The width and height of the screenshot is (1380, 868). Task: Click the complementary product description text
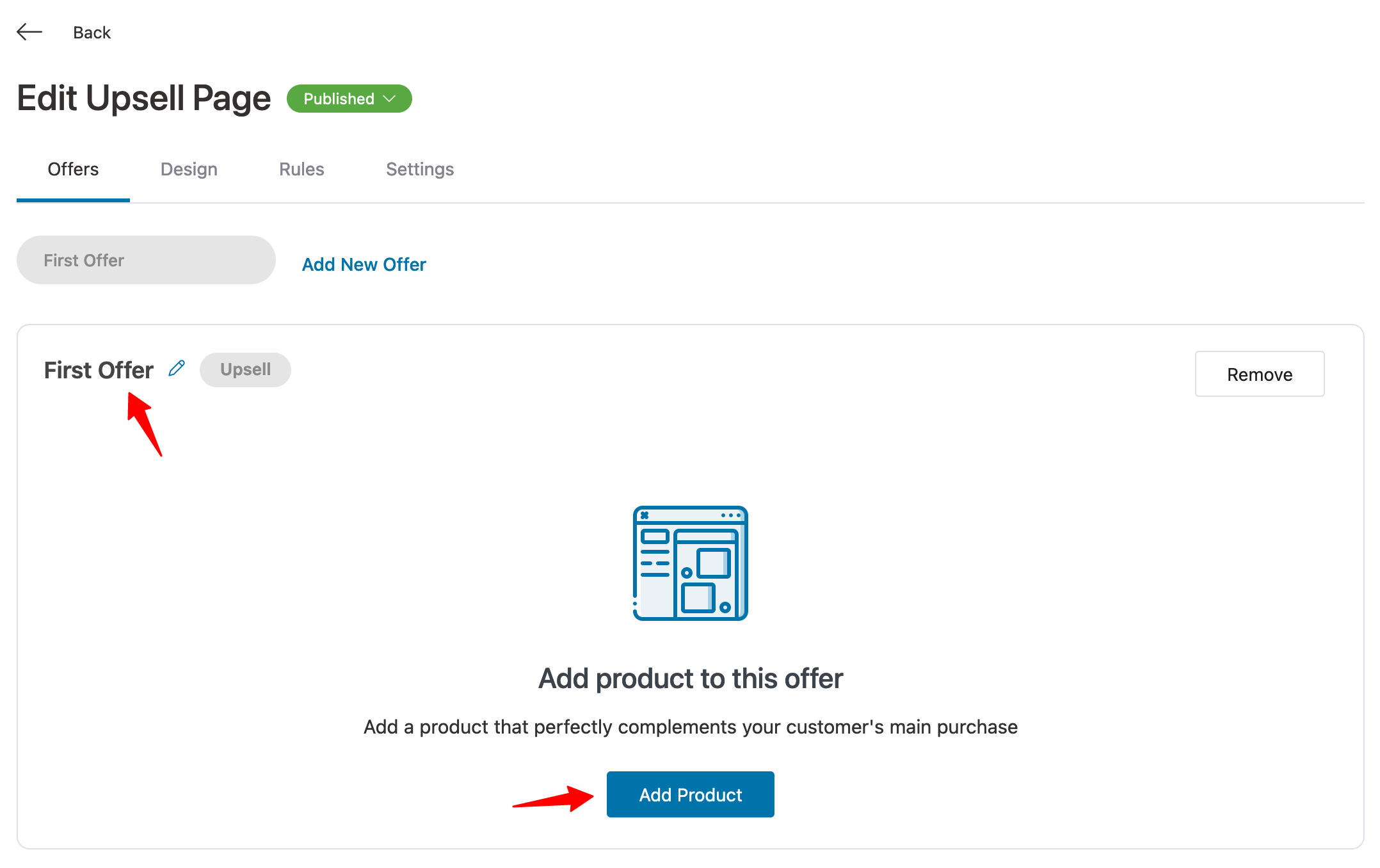tap(690, 727)
